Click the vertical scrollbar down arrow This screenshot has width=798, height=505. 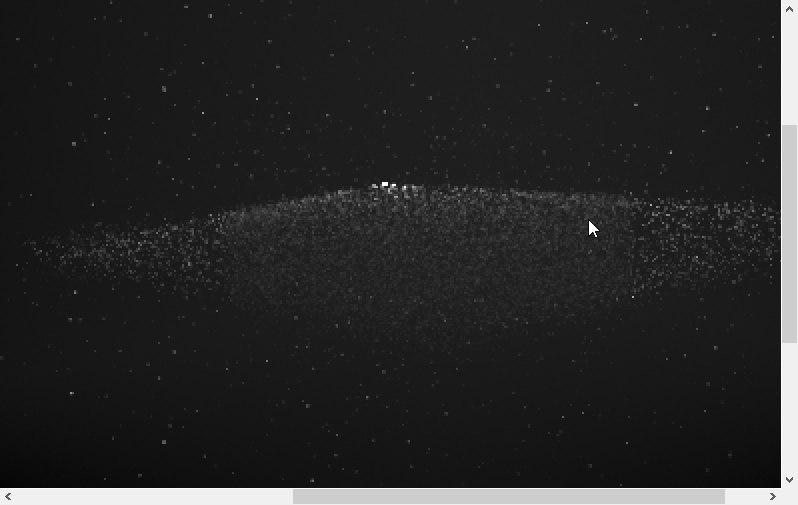789,480
